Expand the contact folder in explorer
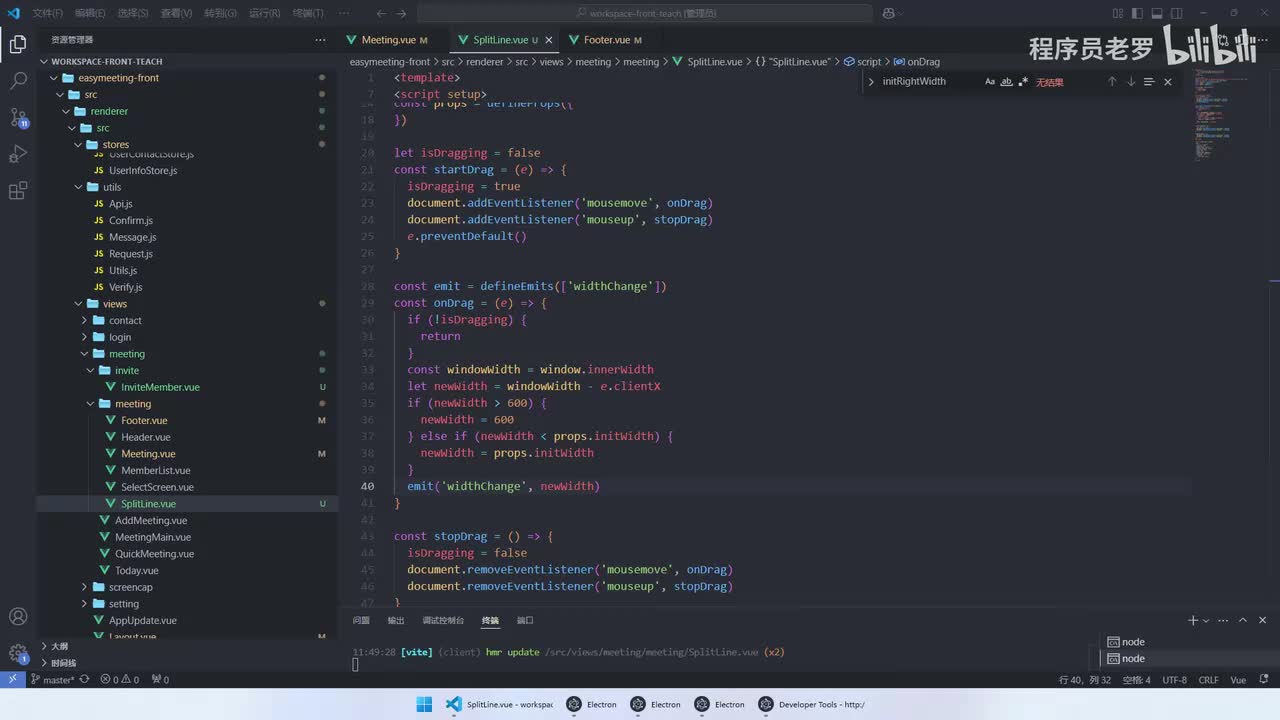 (125, 321)
